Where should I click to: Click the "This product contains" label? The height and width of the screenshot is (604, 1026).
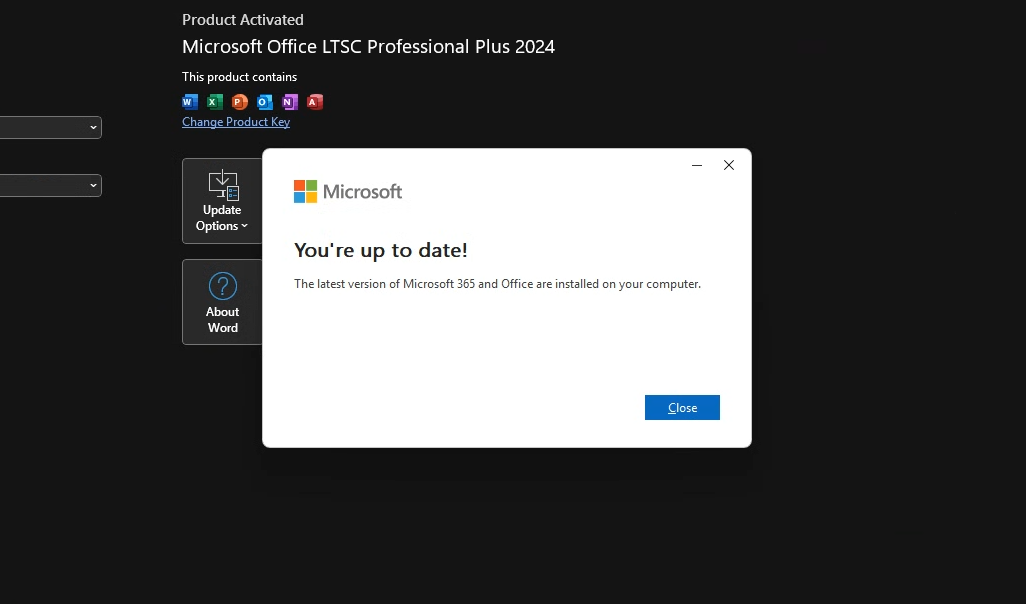(x=239, y=77)
